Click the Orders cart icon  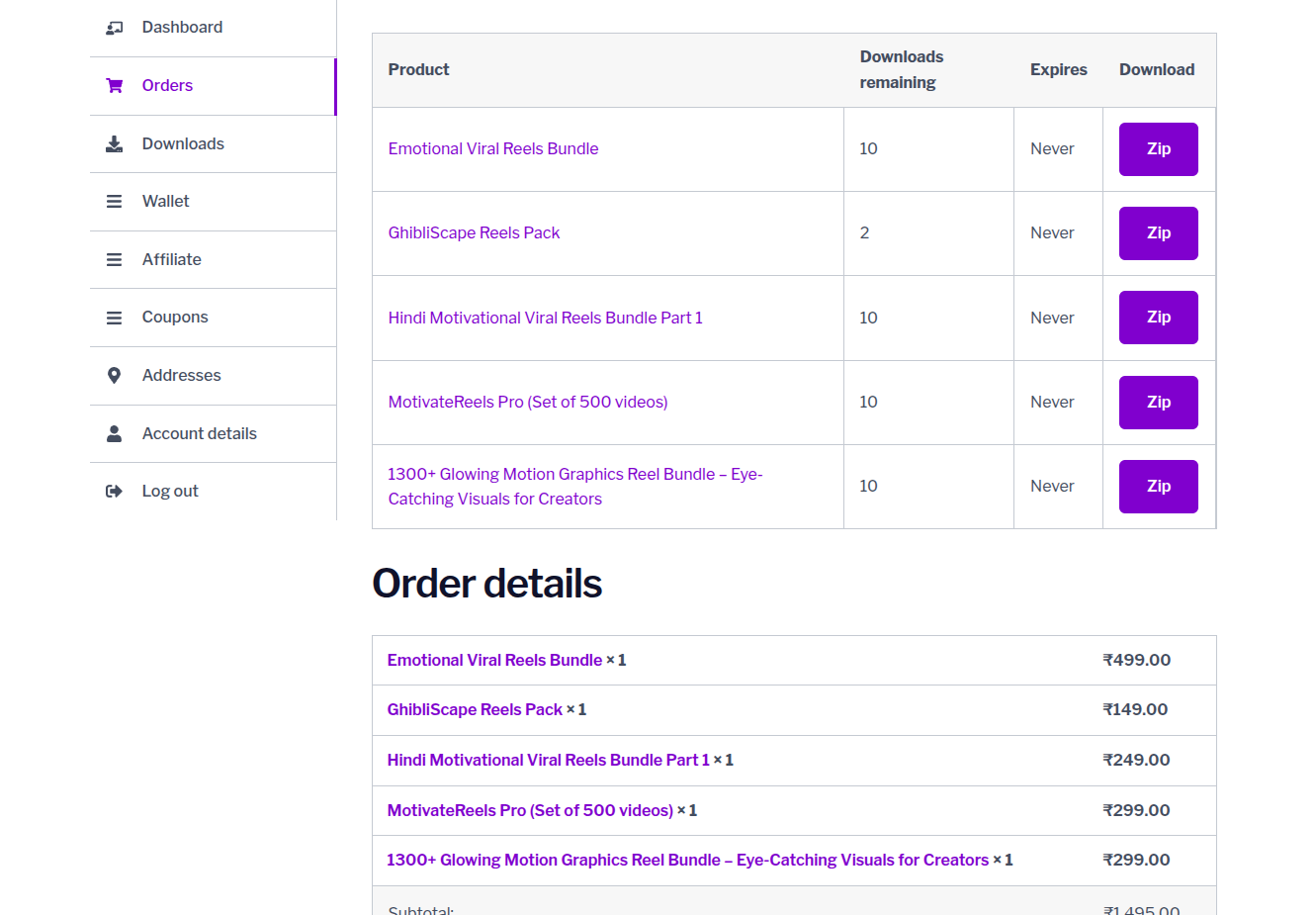114,86
